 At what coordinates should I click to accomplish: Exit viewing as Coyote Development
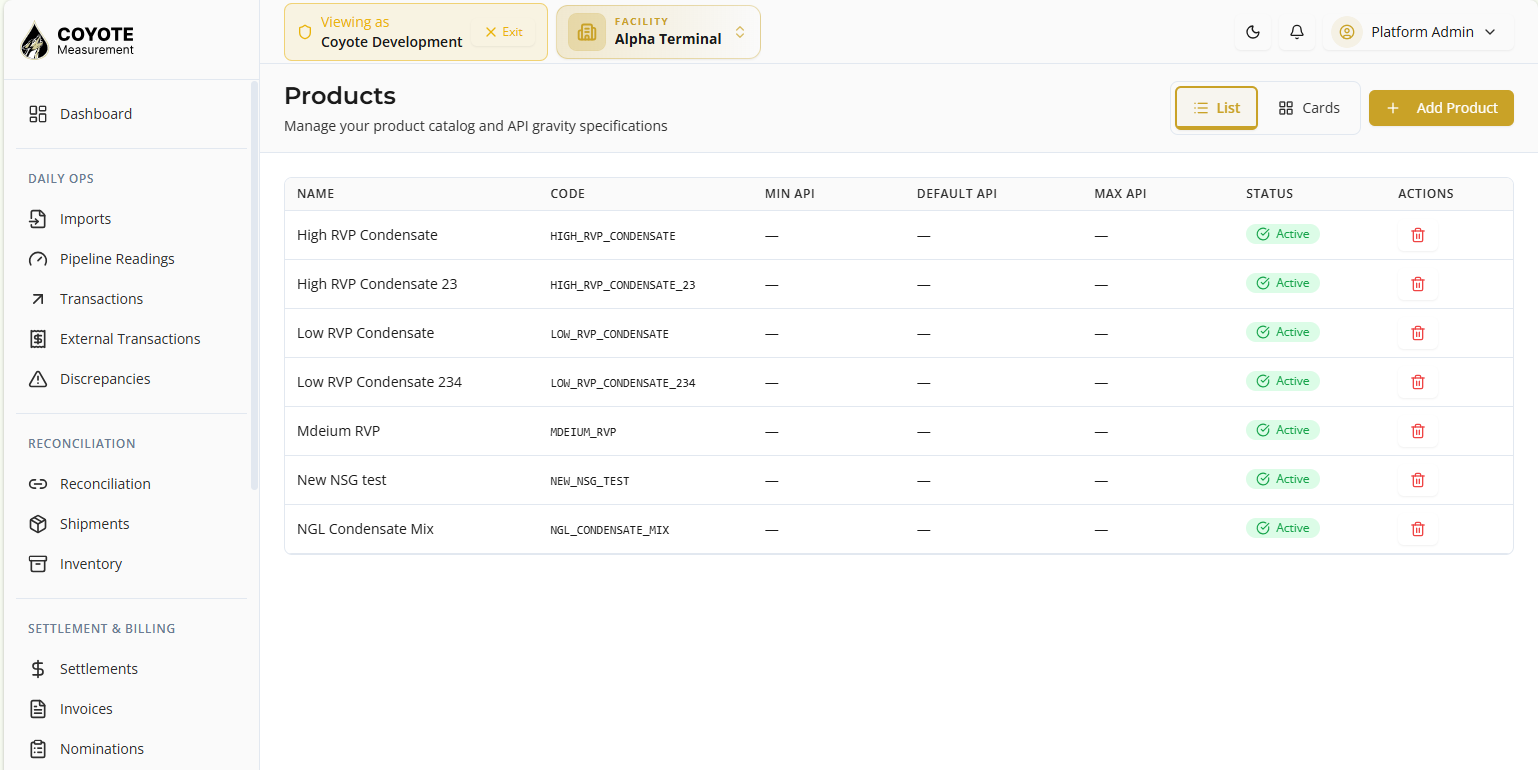pyautogui.click(x=504, y=32)
